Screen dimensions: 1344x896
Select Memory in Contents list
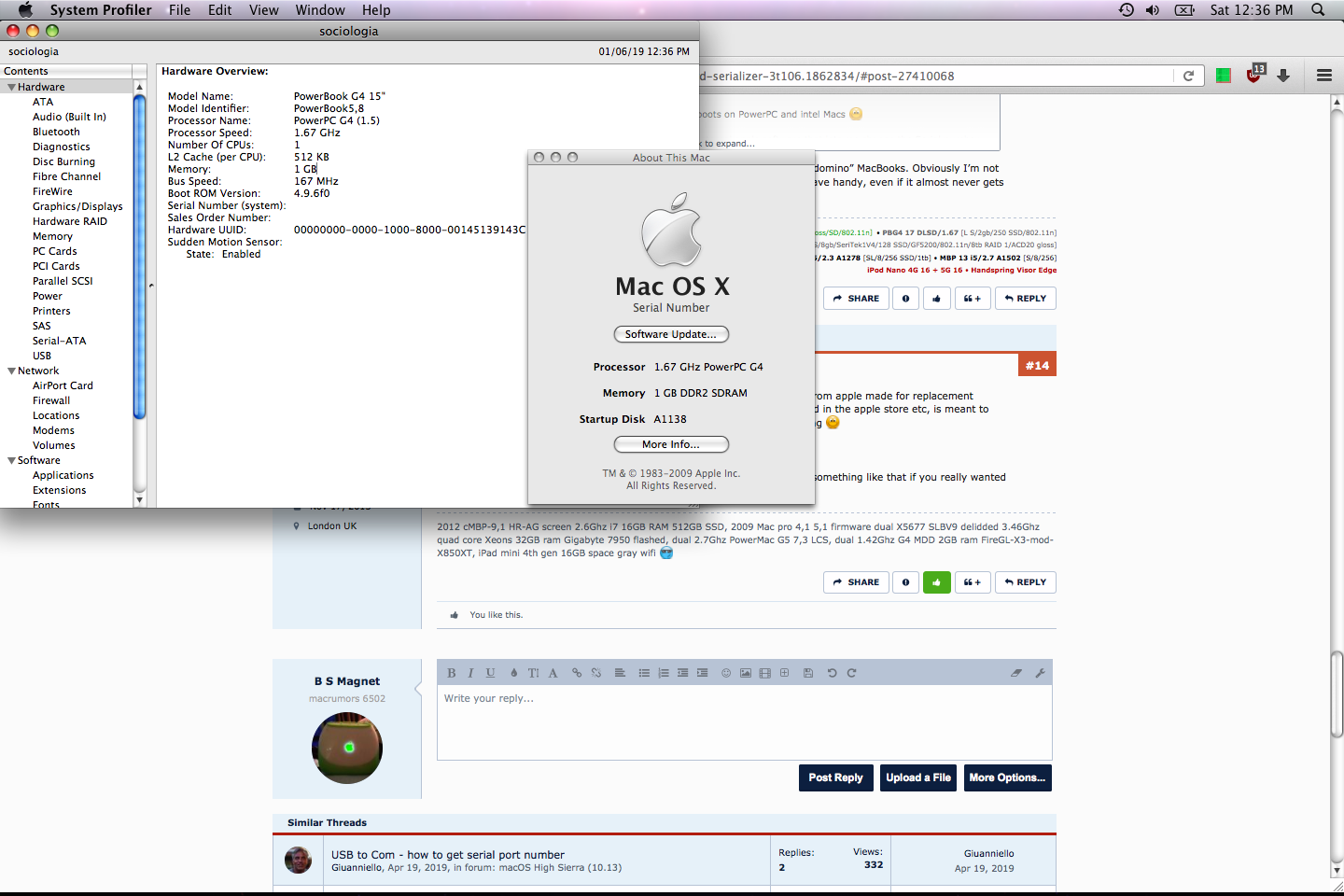point(52,236)
